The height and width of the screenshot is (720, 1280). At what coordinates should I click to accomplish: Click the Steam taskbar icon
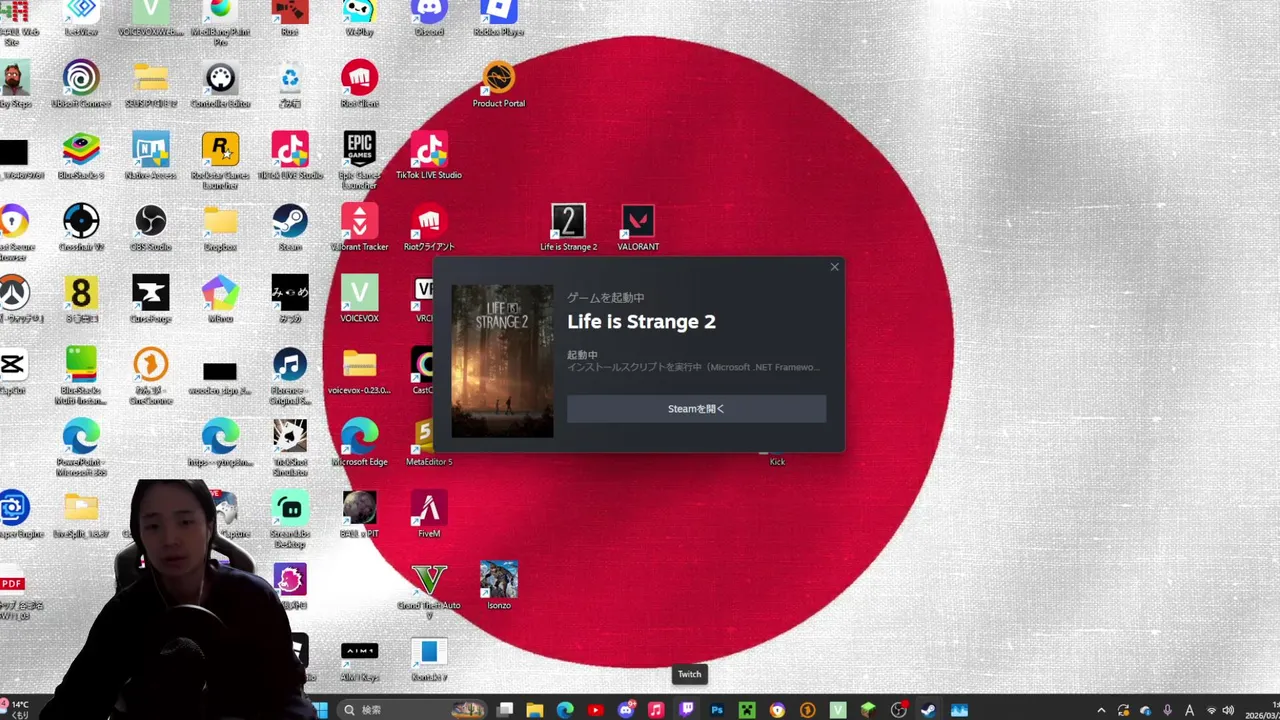pos(929,710)
